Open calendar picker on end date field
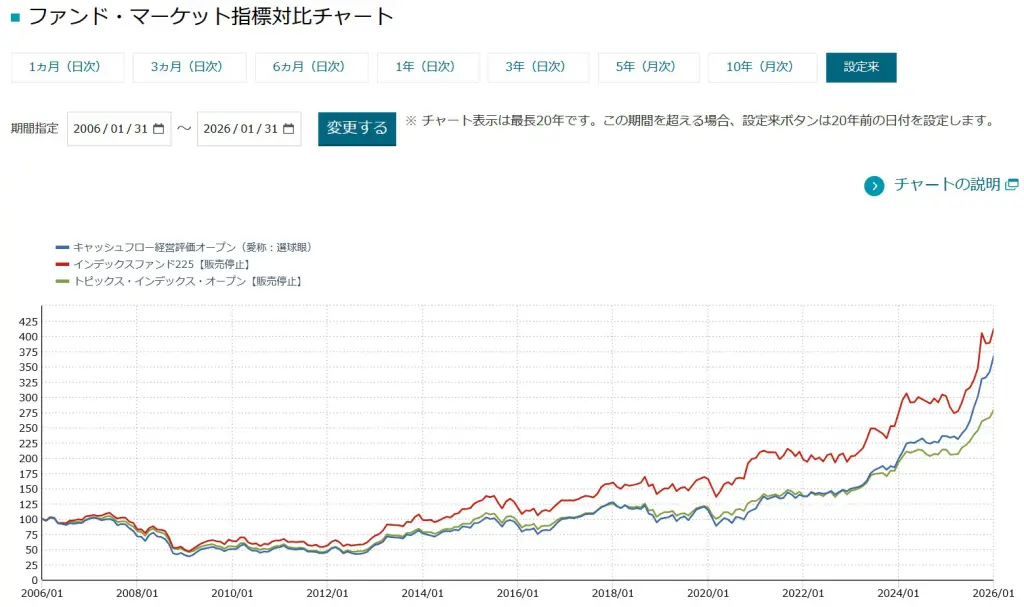The image size is (1024, 607). pyautogui.click(x=288, y=129)
